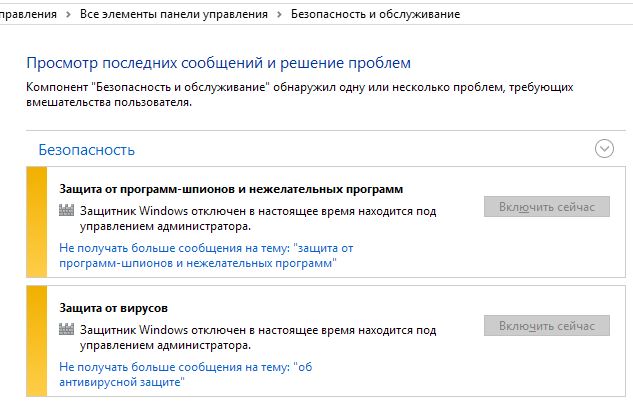Stop messages about spyware and unwanted programs
Viewport: 633px width, 403px height.
pyautogui.click(x=207, y=255)
